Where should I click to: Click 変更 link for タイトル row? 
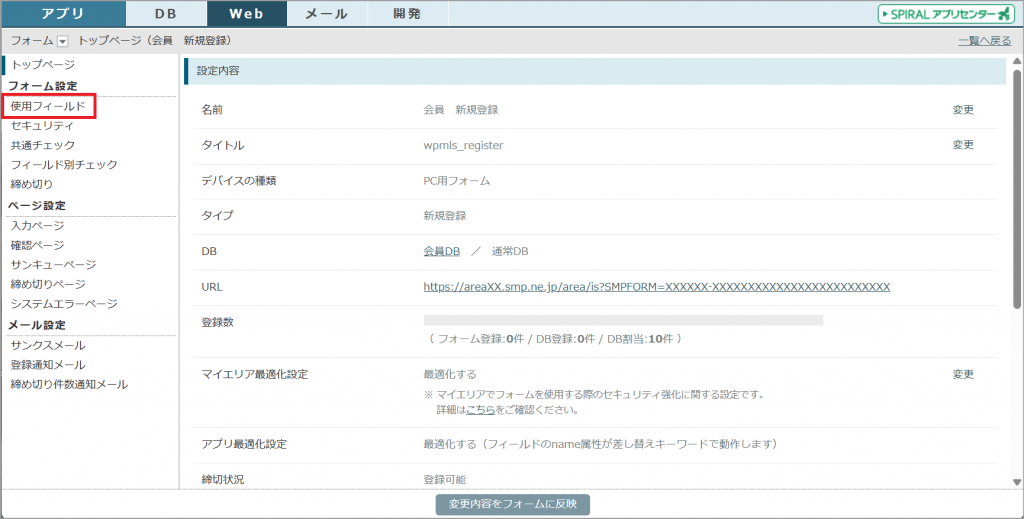[x=963, y=145]
